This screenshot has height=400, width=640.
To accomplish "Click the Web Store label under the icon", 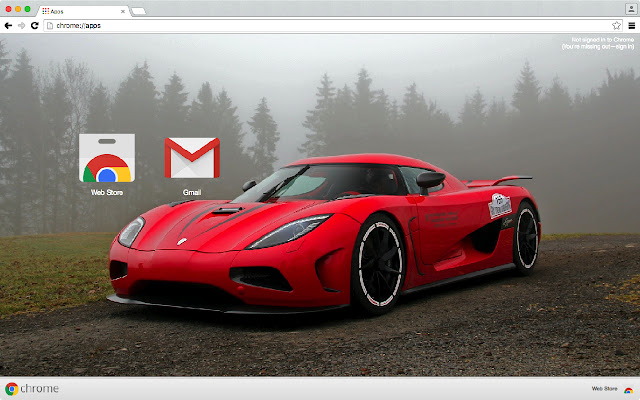I will click(107, 192).
